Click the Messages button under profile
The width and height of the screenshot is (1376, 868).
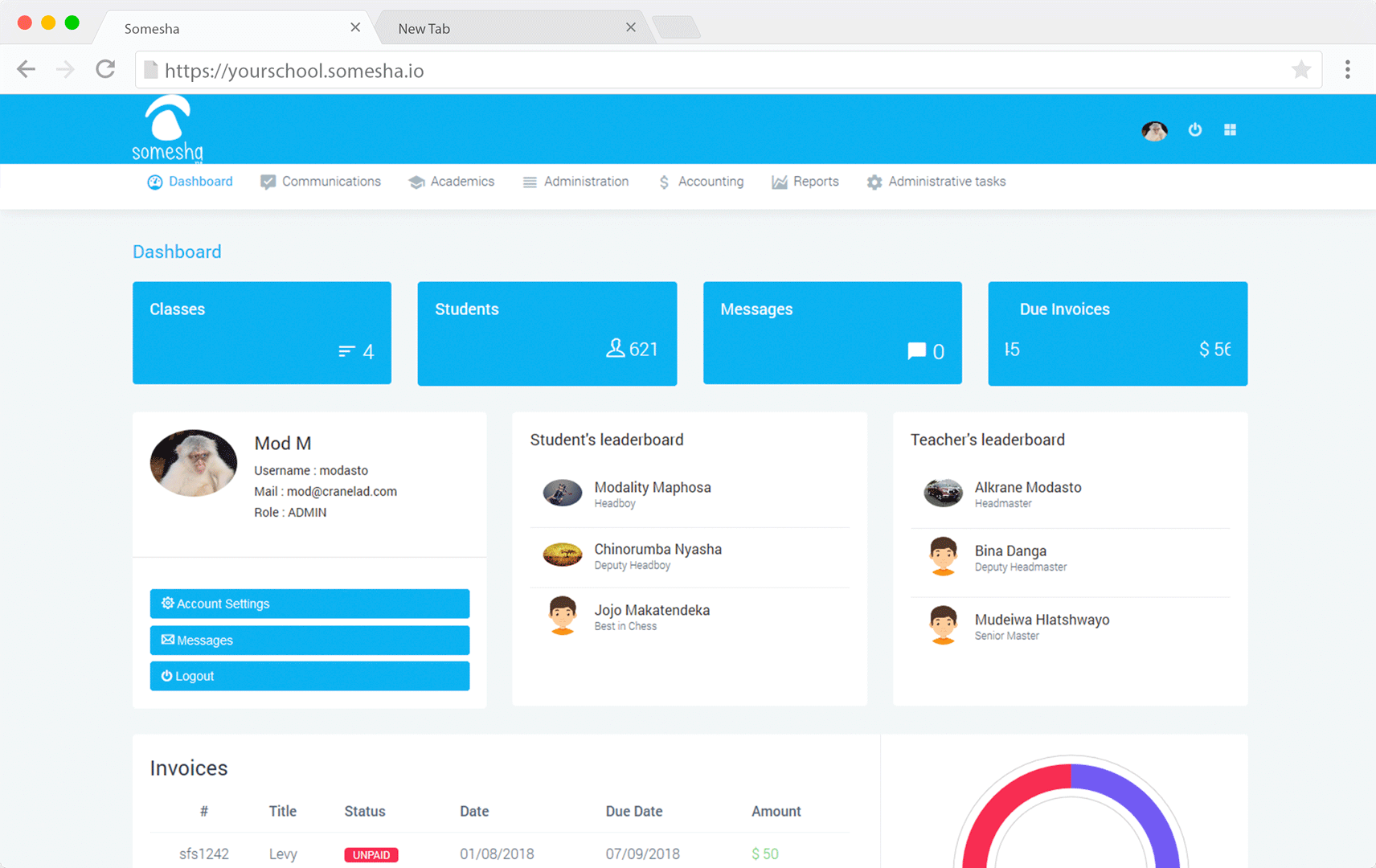(309, 640)
